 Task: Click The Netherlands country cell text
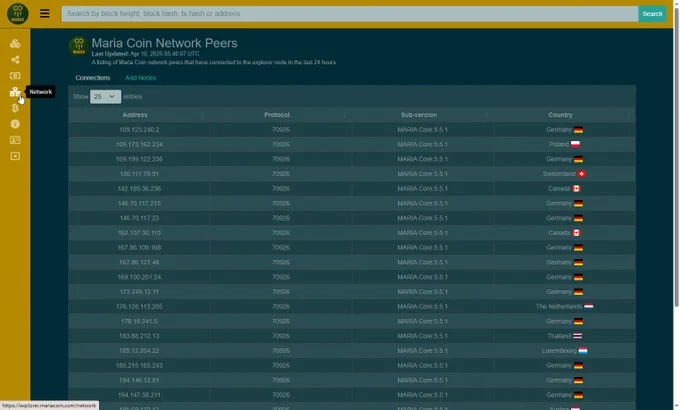point(559,307)
